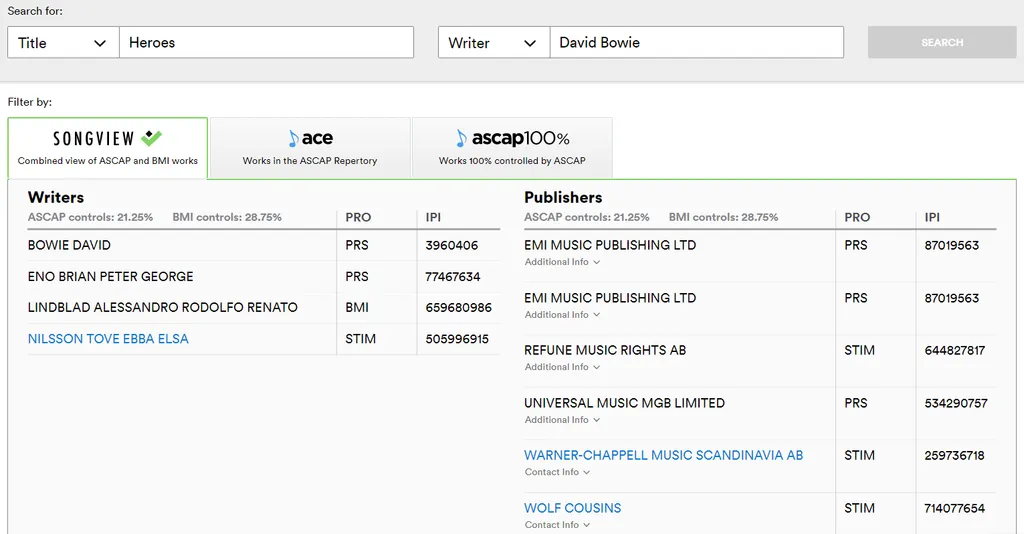
Task: Click Publishers 'BMI controls: 28.75%' text
Action: click(x=724, y=217)
